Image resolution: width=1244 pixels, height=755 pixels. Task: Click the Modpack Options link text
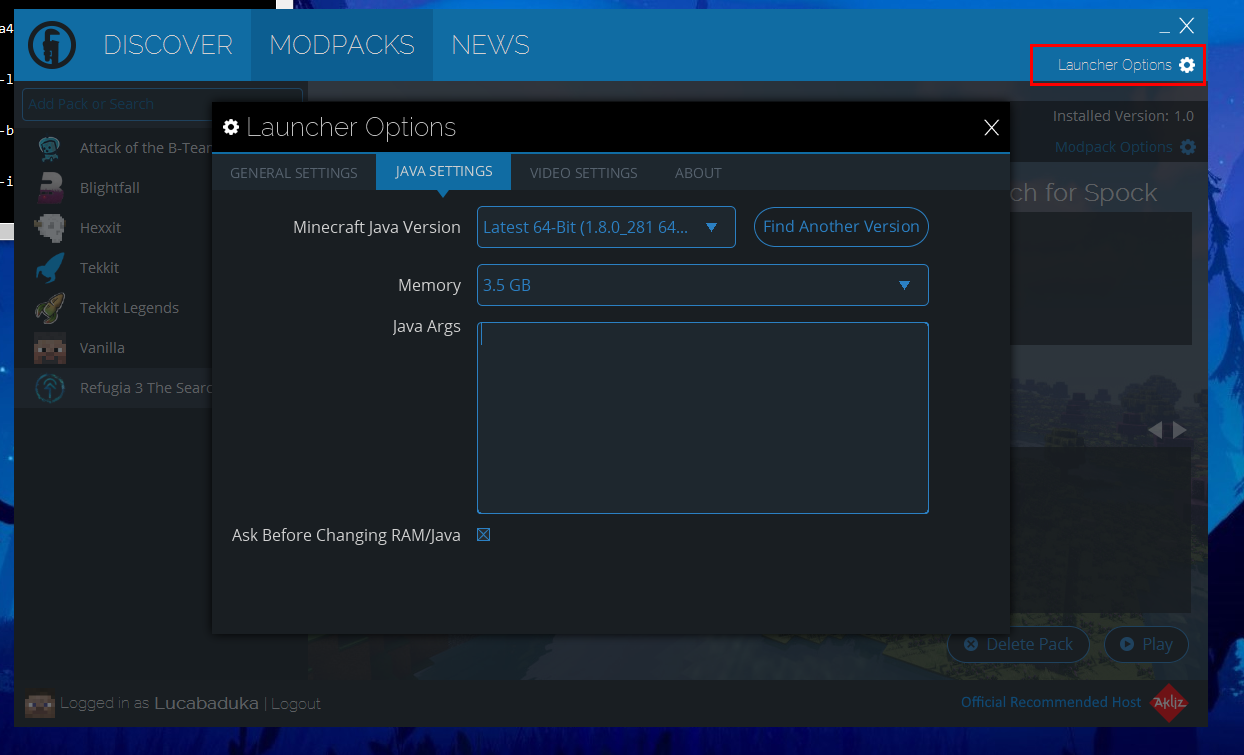pyautogui.click(x=1113, y=147)
